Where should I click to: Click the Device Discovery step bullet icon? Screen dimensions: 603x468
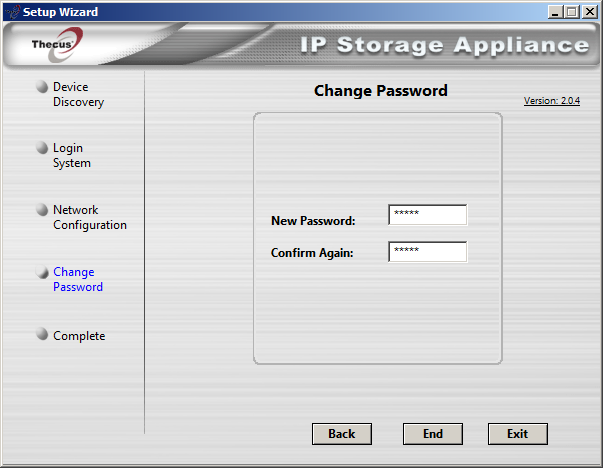pos(42,87)
